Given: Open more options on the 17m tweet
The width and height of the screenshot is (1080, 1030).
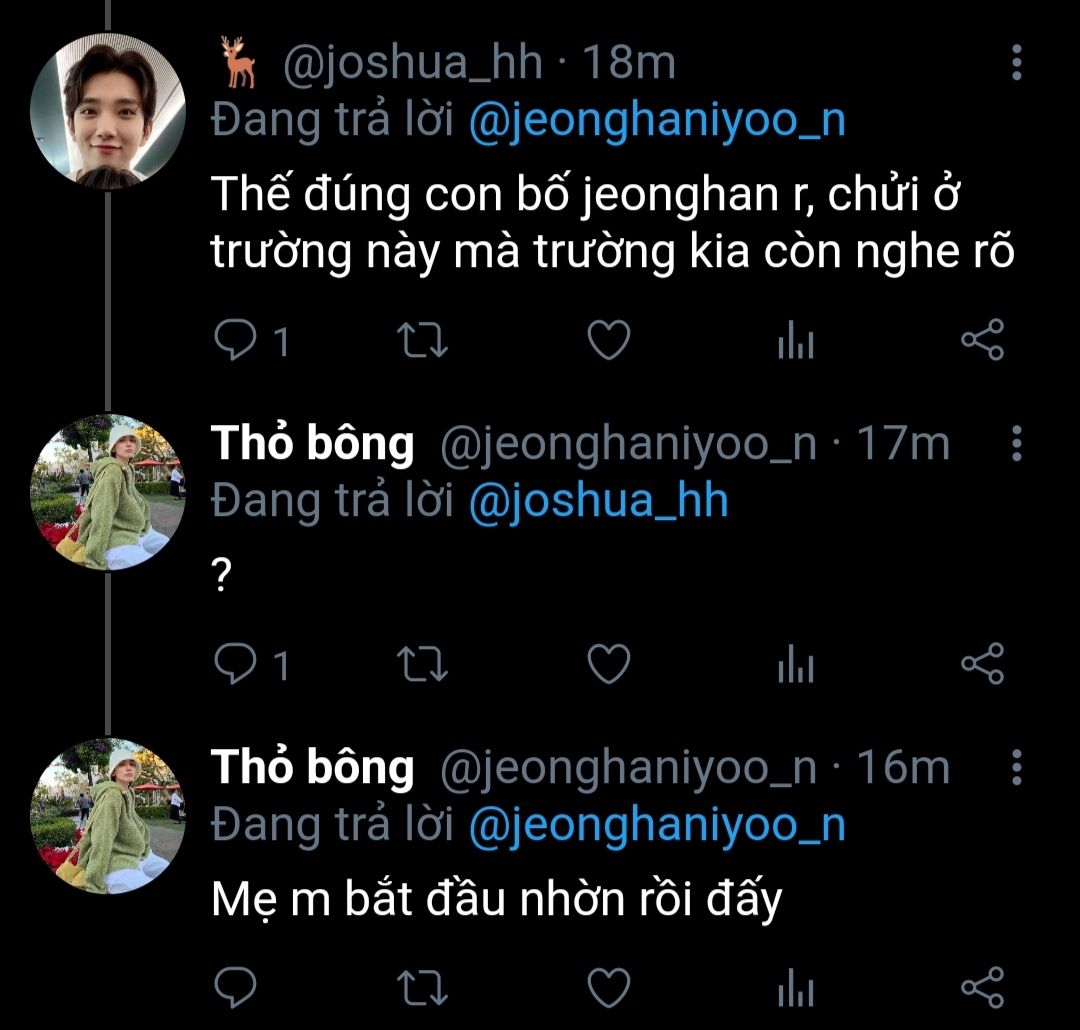Looking at the screenshot, I should tap(1016, 442).
